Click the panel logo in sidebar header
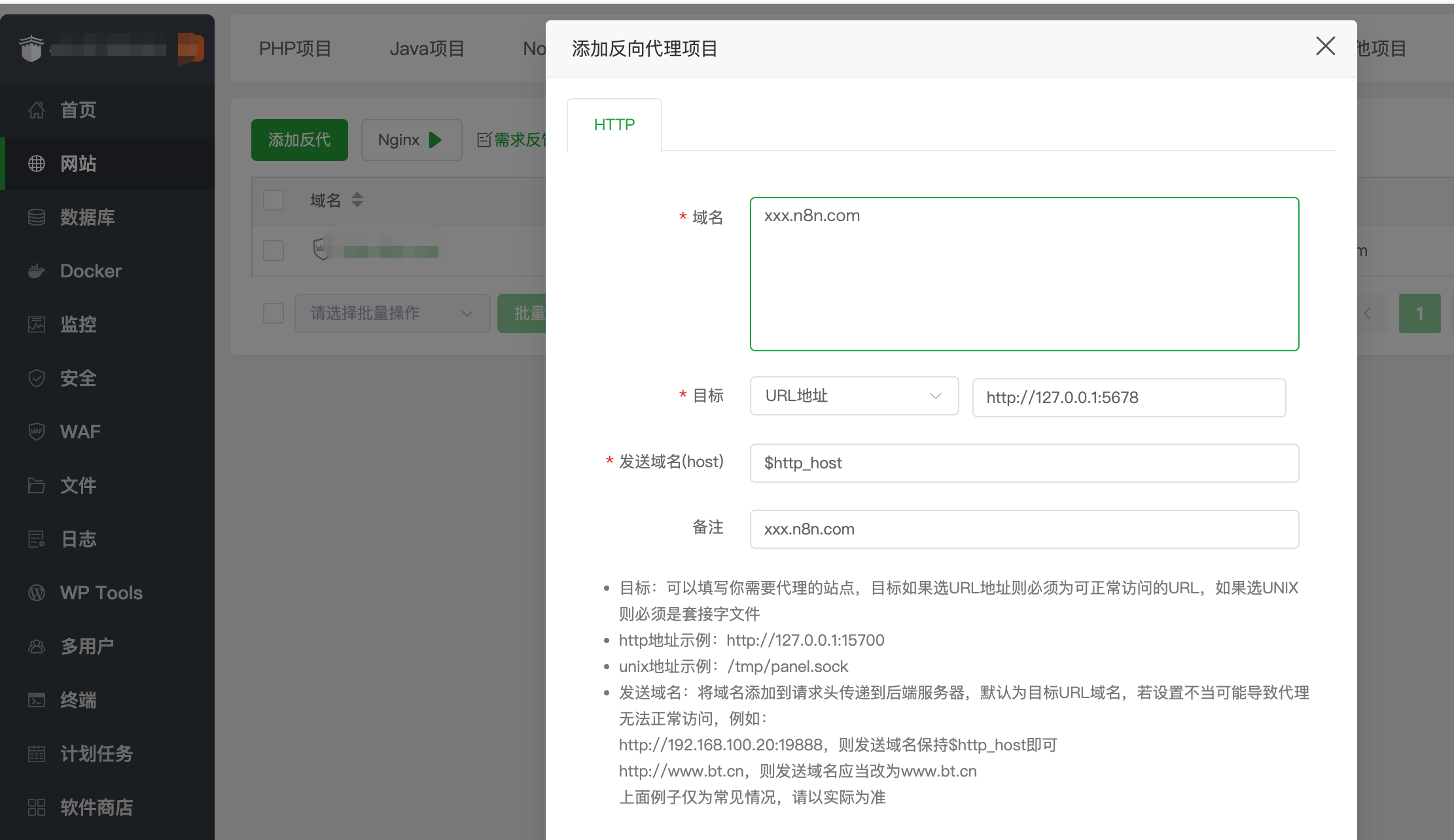 pyautogui.click(x=31, y=48)
